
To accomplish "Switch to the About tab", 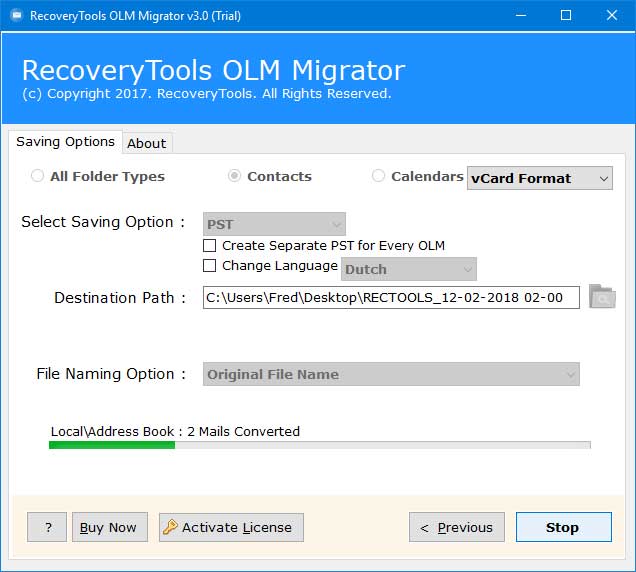I will tap(147, 143).
